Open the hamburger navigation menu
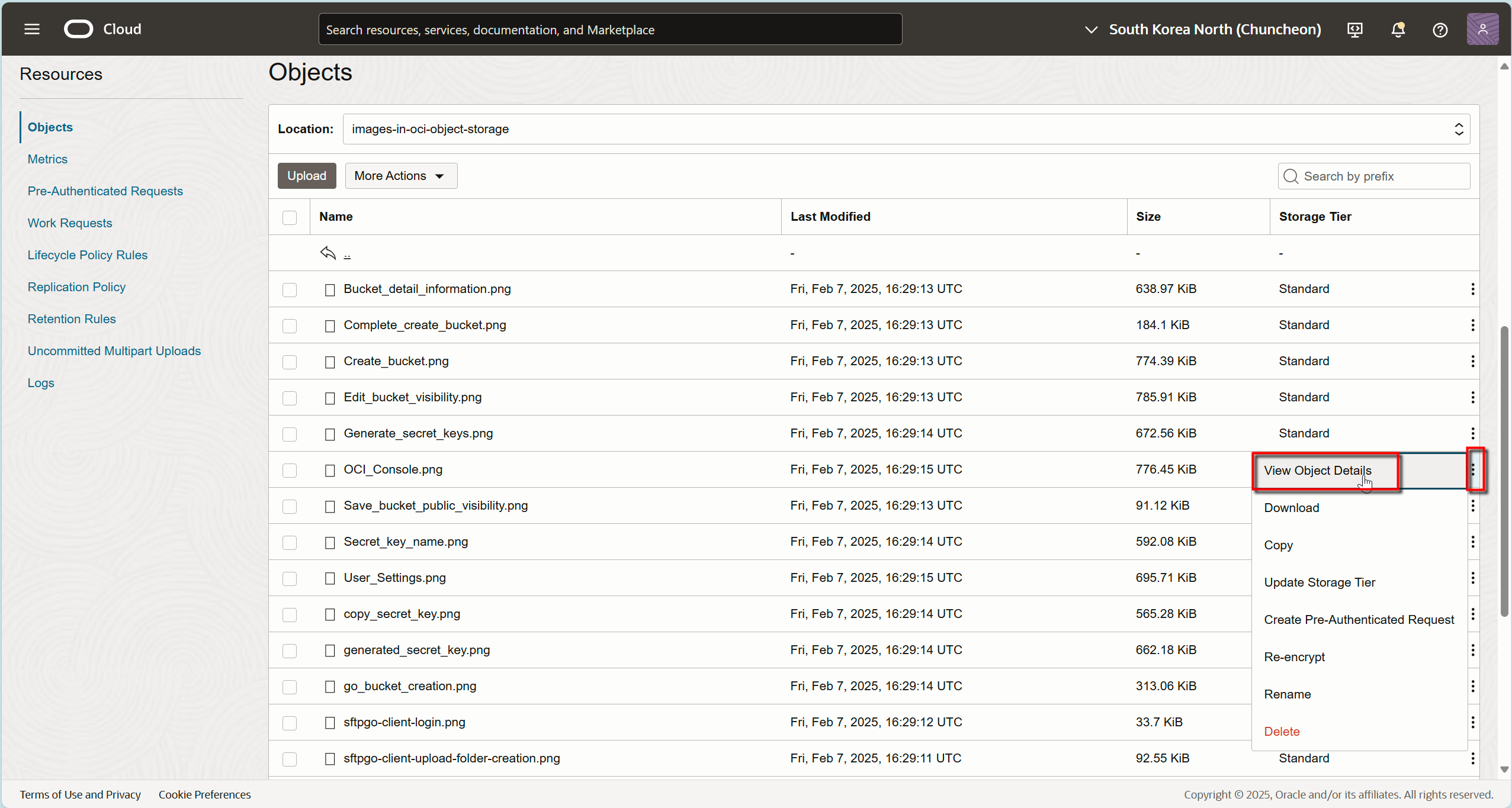The width and height of the screenshot is (1512, 808). pyautogui.click(x=32, y=29)
